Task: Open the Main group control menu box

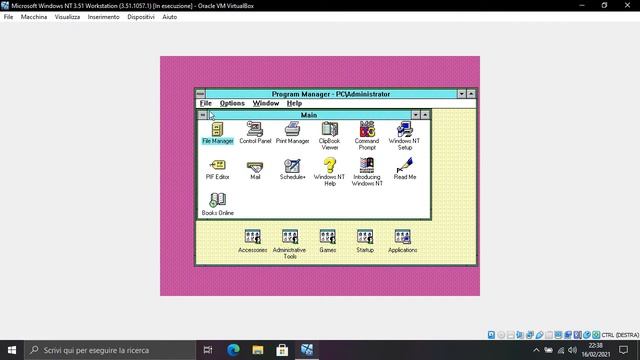Action: tap(202, 115)
